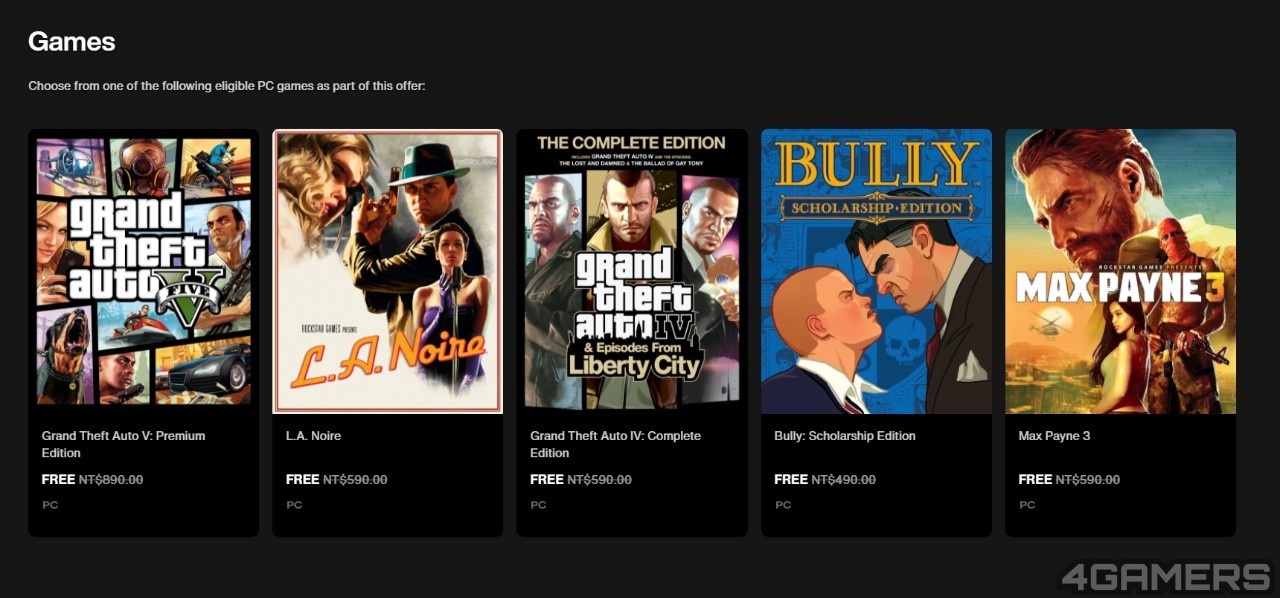Click the Grand Theft Auto V: Premium Edition title
Screen dimensions: 1280x598
click(123, 444)
